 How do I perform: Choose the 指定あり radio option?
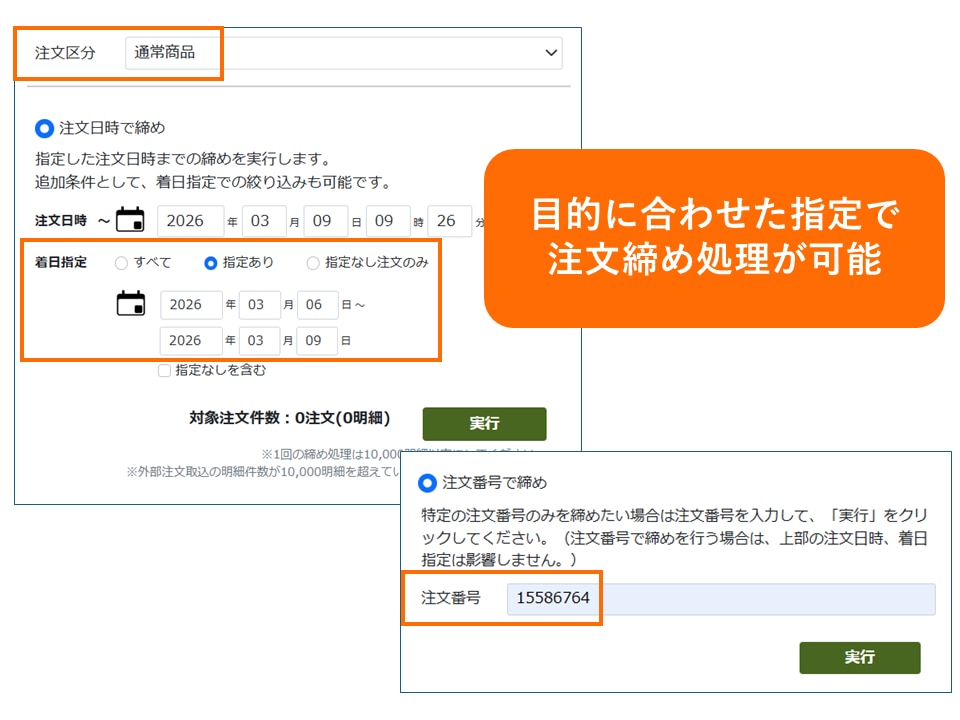(x=210, y=263)
